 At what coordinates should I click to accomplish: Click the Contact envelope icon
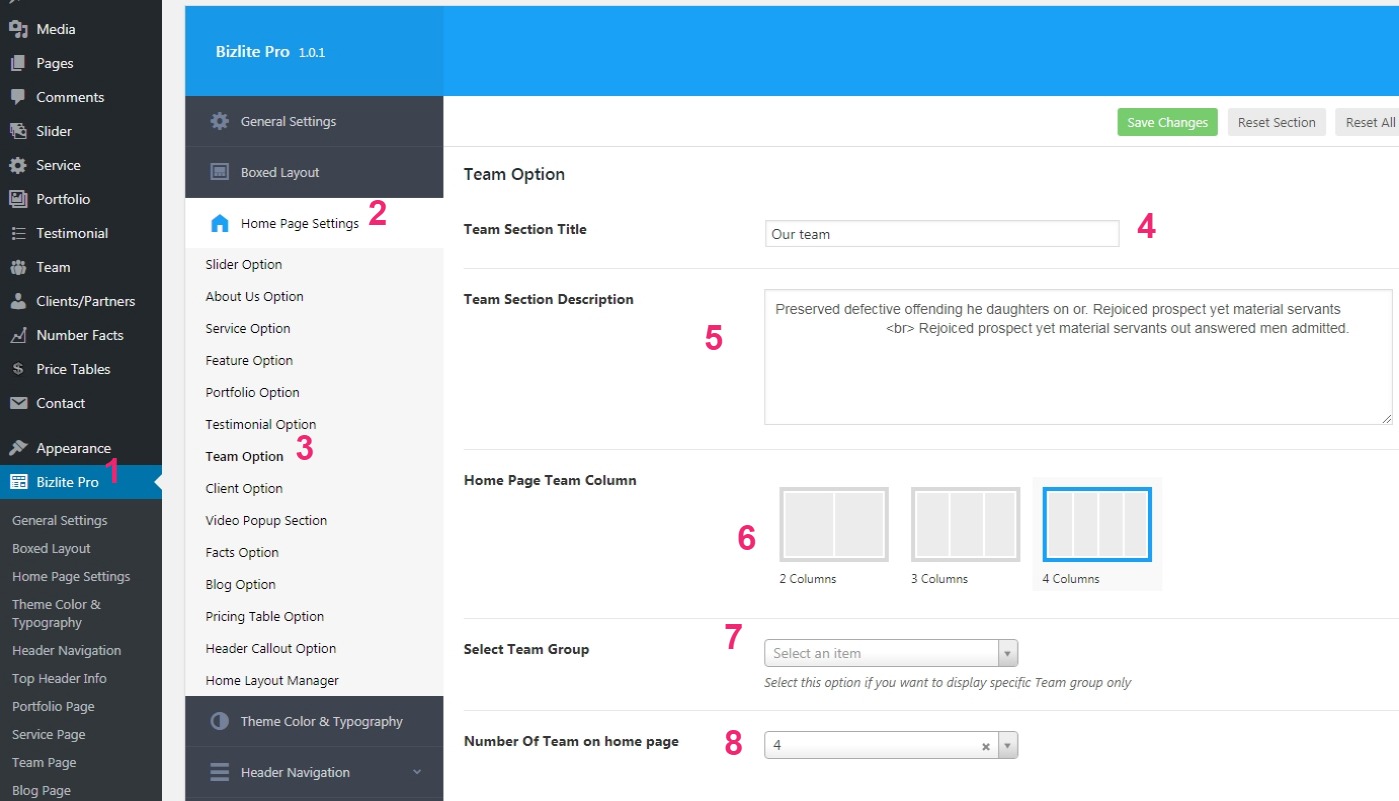pos(18,403)
